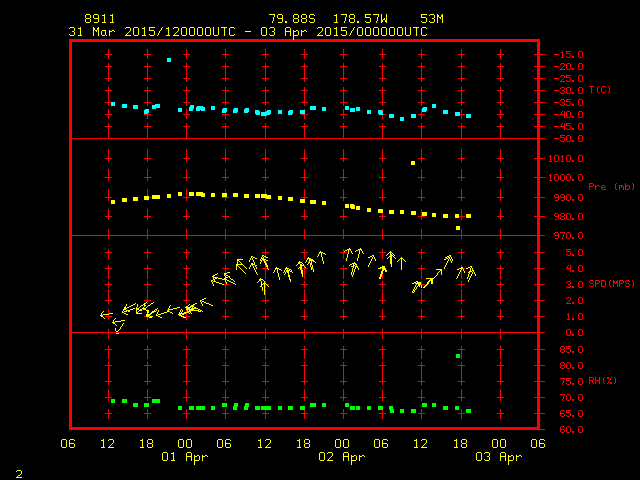Click the outlier cyan temperature point near -17

pos(169,60)
